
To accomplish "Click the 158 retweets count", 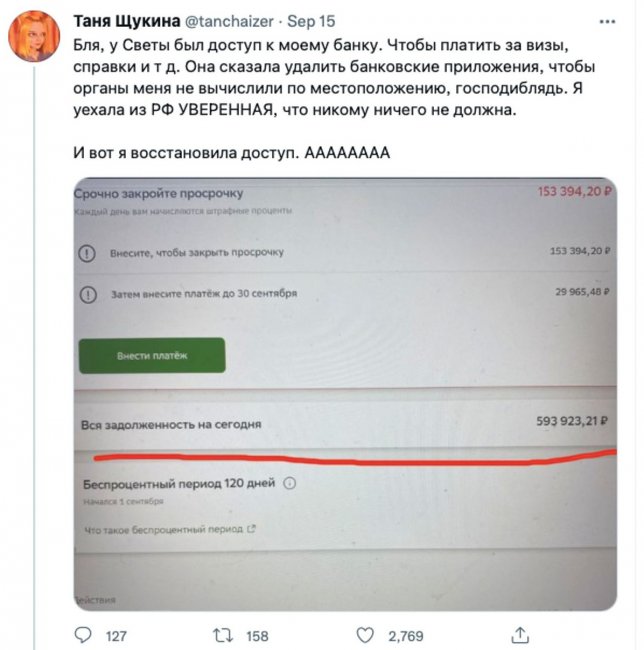I will 257,636.
